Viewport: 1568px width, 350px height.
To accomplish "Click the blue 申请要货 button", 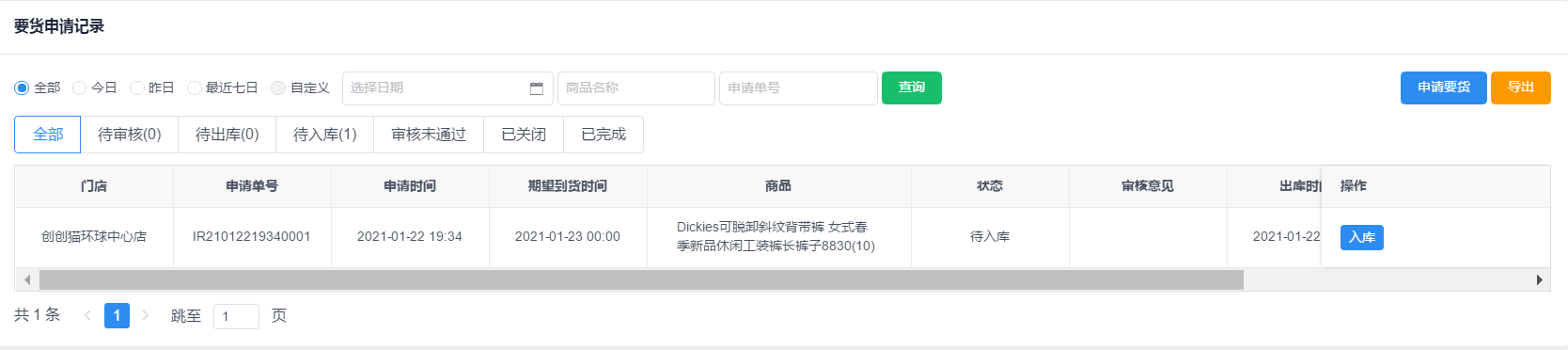I will click(1444, 87).
